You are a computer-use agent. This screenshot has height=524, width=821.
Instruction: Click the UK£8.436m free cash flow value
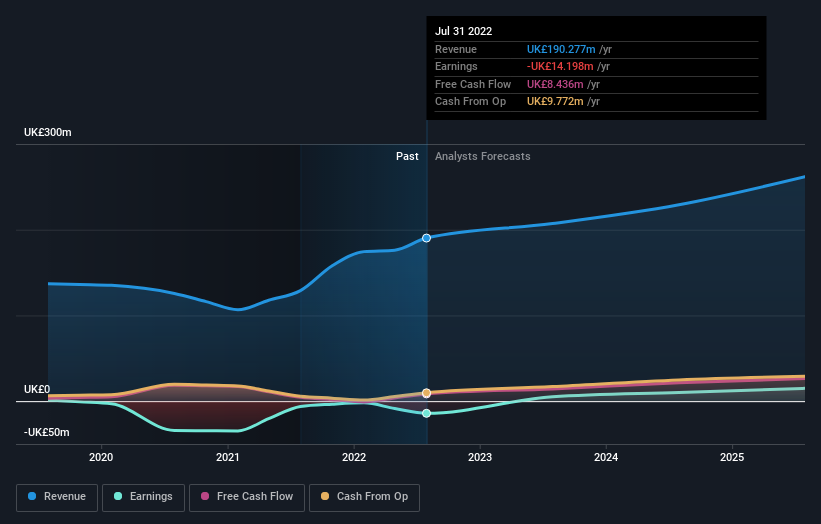point(555,84)
